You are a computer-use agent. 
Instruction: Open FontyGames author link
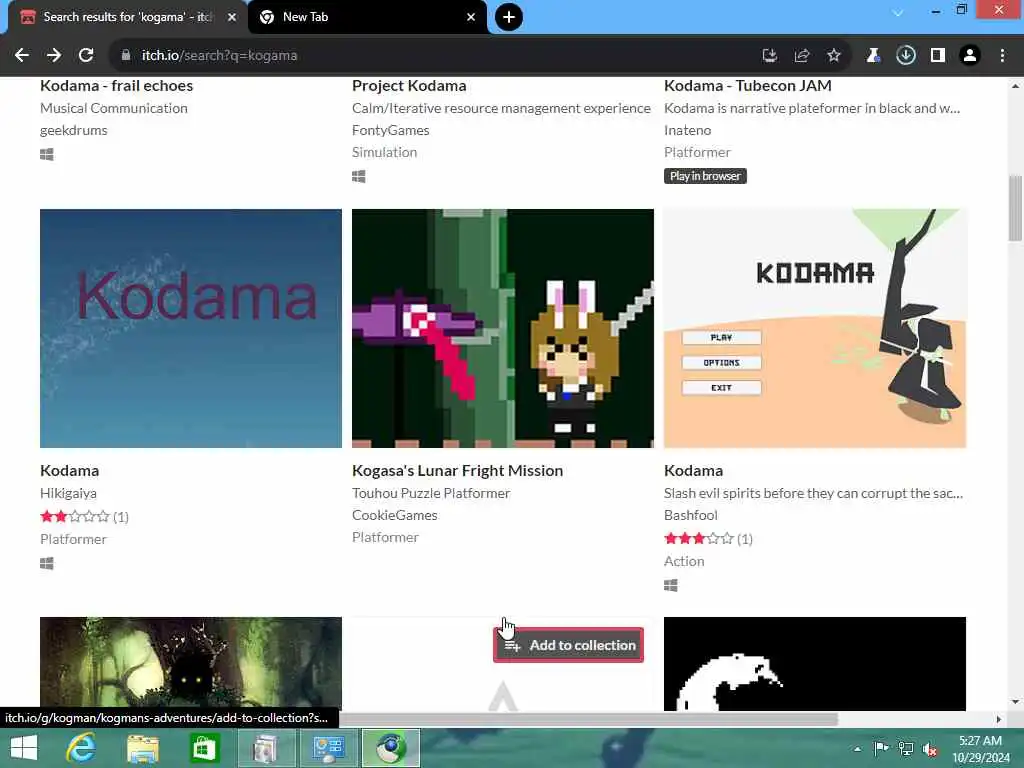[x=391, y=130]
